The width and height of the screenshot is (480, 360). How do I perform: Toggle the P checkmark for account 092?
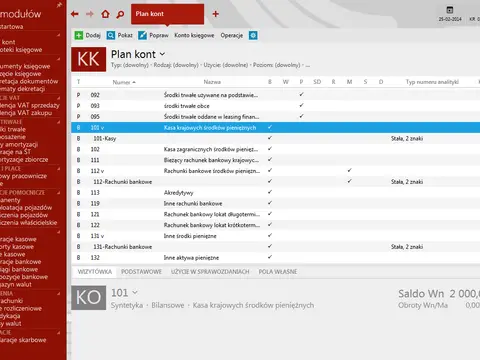pos(301,94)
